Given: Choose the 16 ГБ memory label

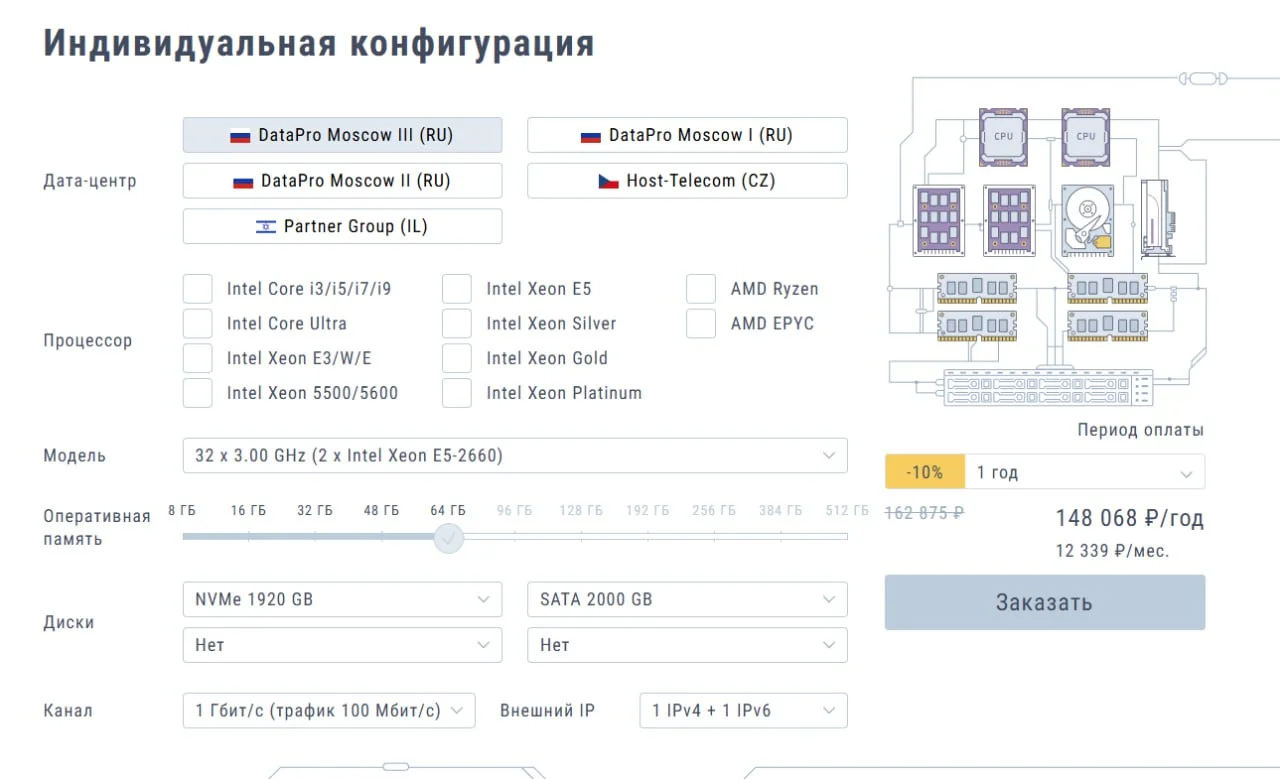Looking at the screenshot, I should point(248,511).
